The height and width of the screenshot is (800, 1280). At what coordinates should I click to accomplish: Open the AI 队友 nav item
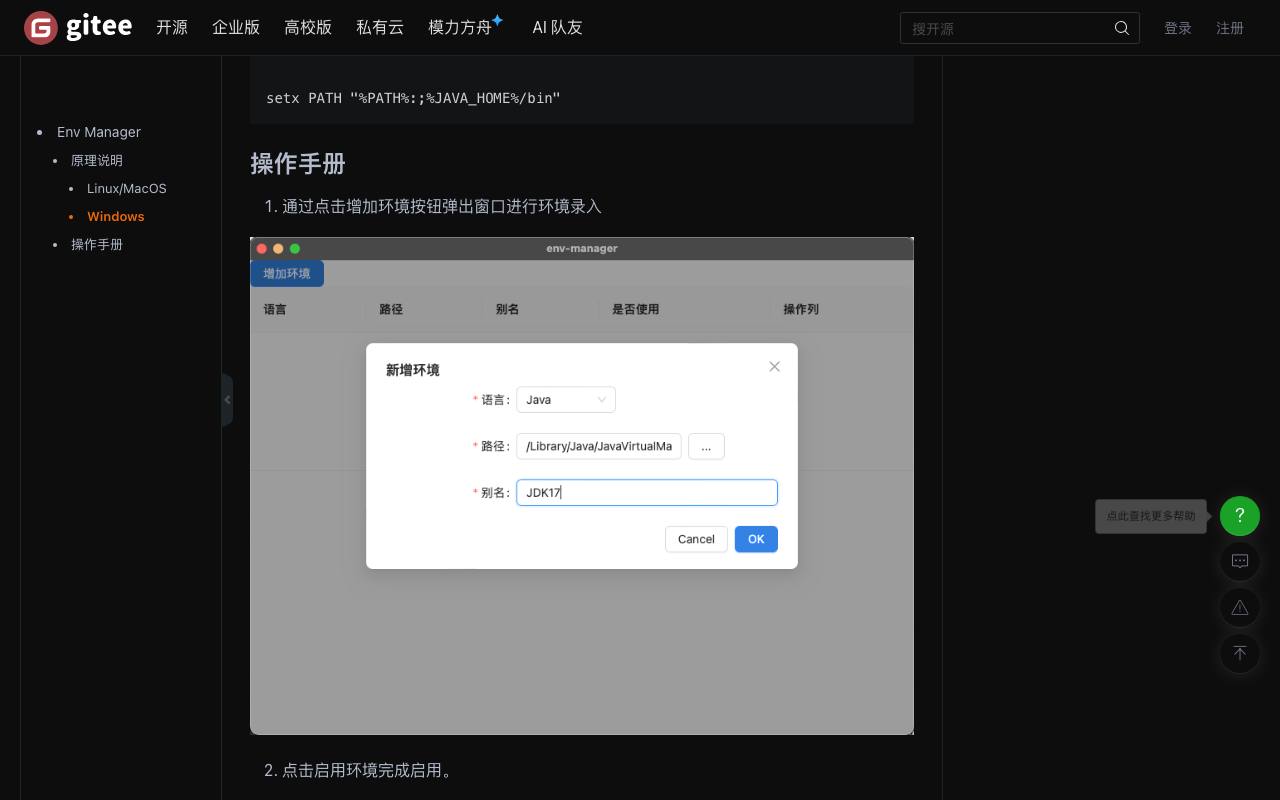557,28
